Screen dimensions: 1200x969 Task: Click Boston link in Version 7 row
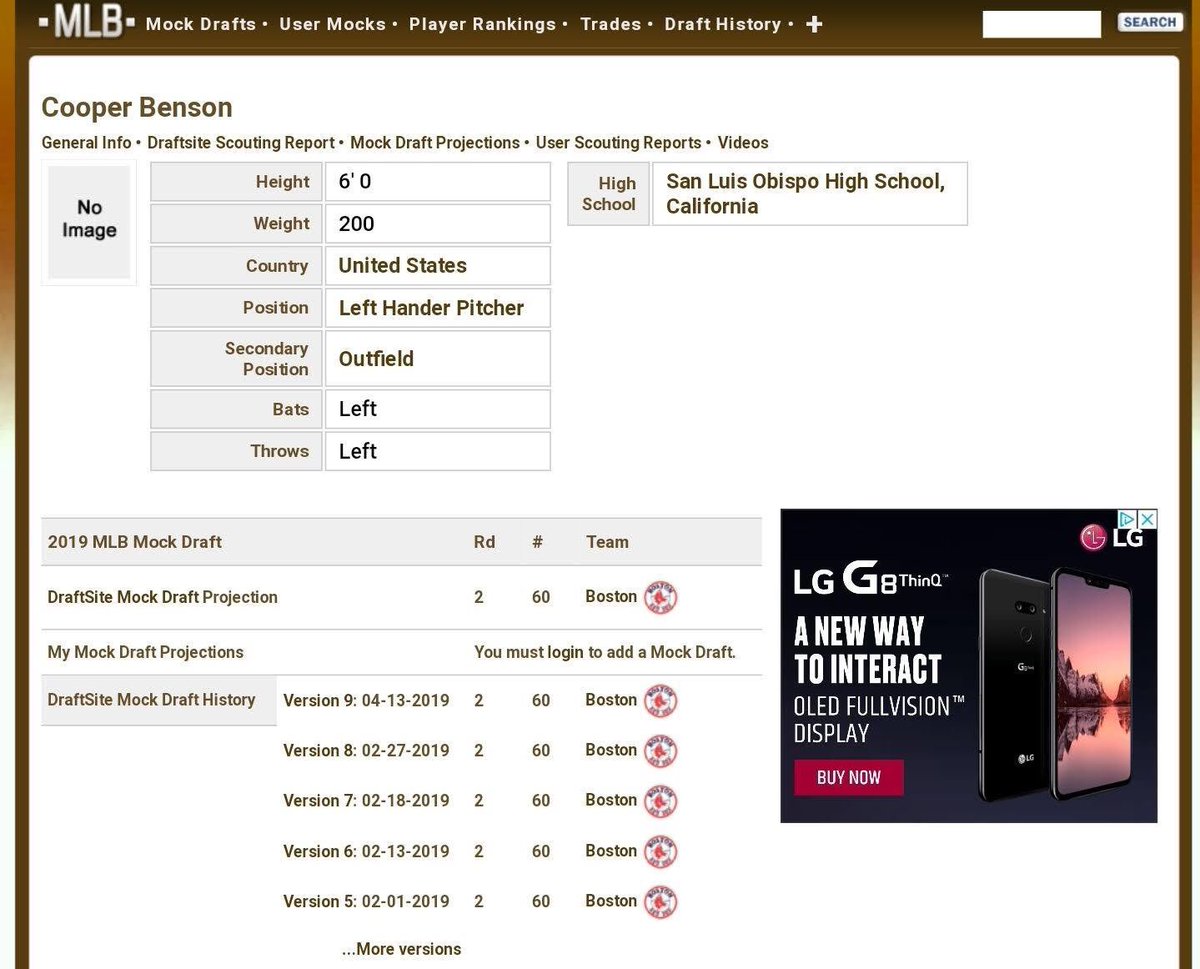tap(611, 801)
